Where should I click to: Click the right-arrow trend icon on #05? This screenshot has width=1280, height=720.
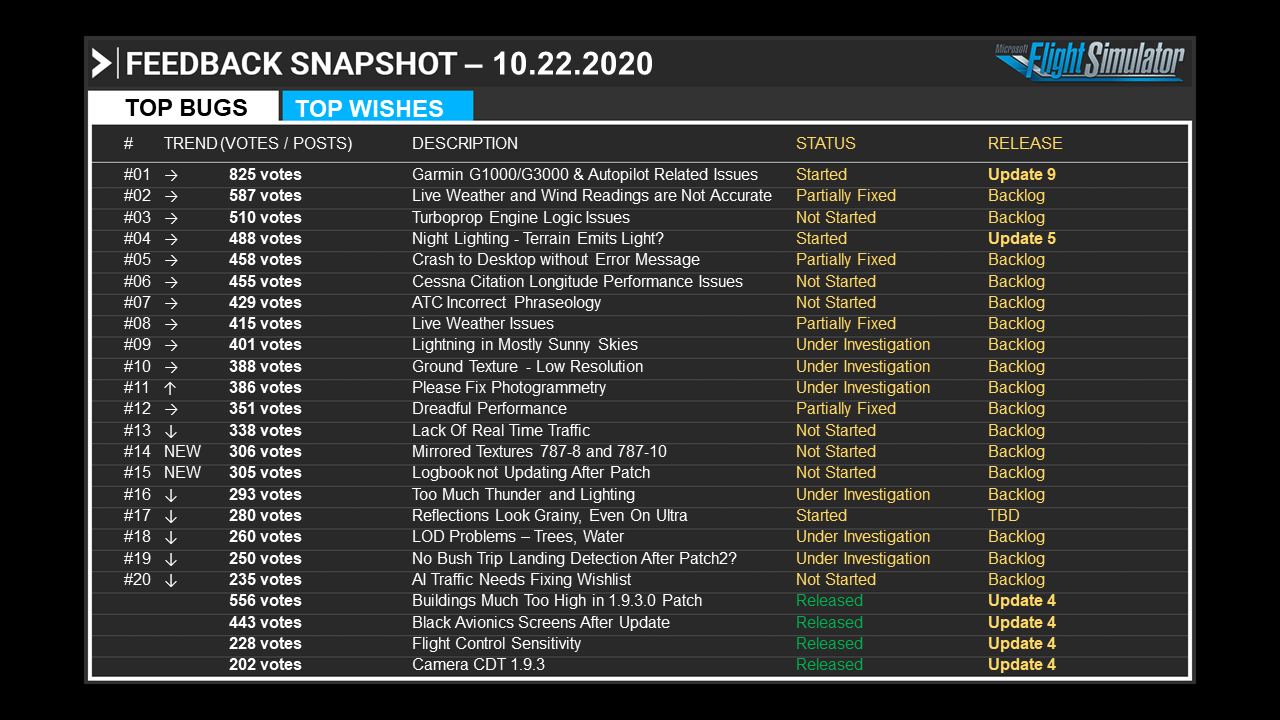(171, 259)
